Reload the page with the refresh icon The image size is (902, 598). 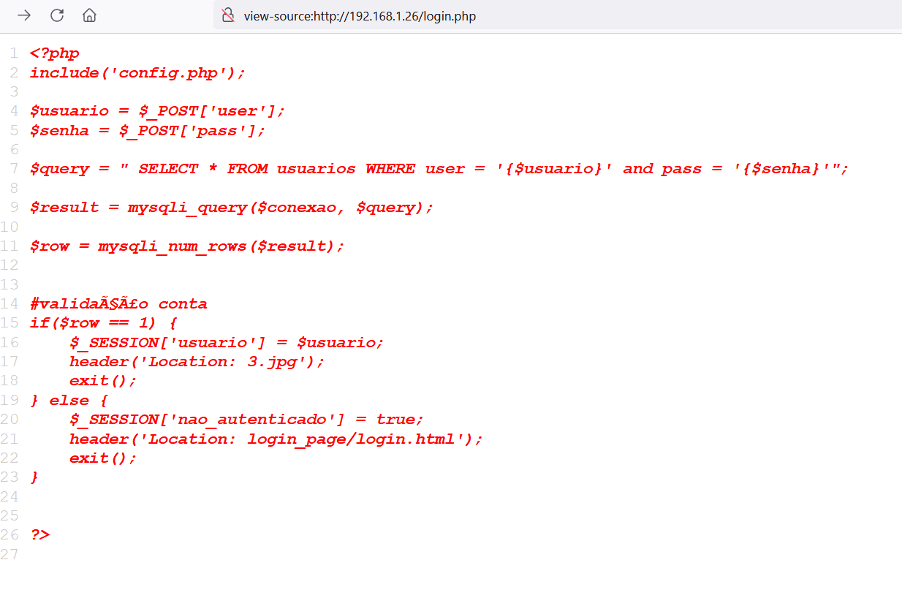point(57,15)
